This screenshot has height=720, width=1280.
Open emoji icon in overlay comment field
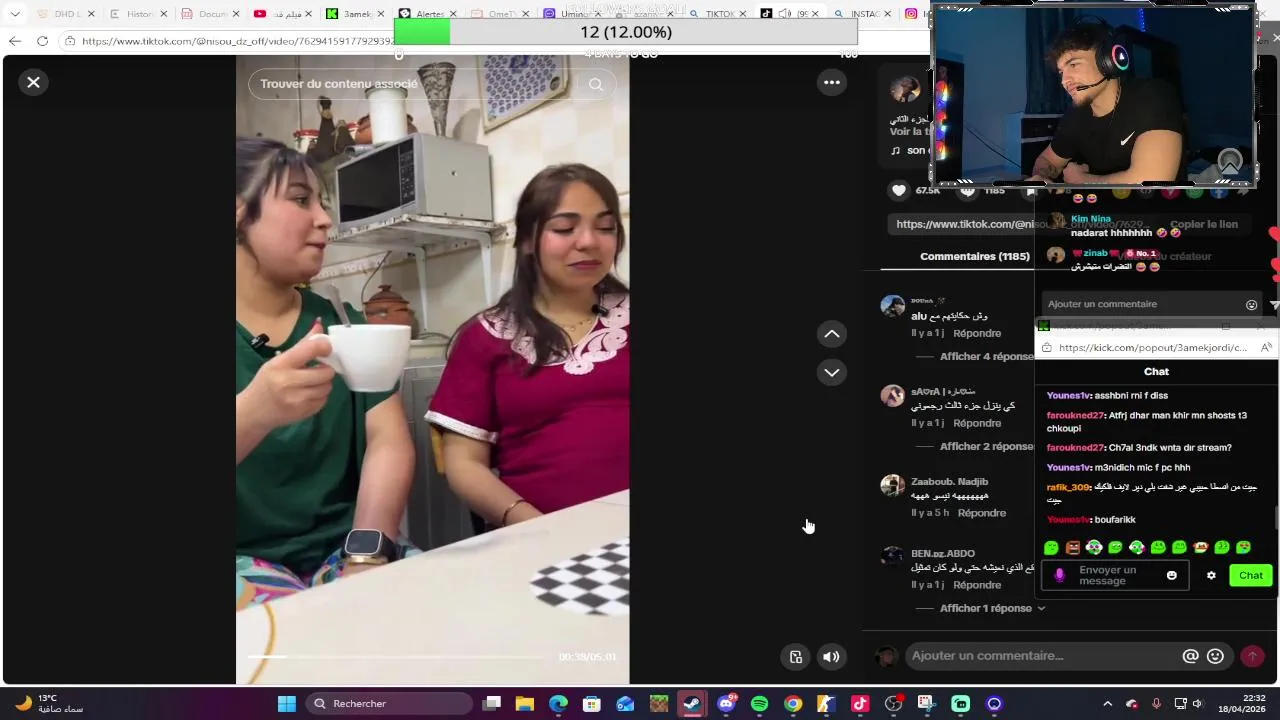pos(1251,304)
